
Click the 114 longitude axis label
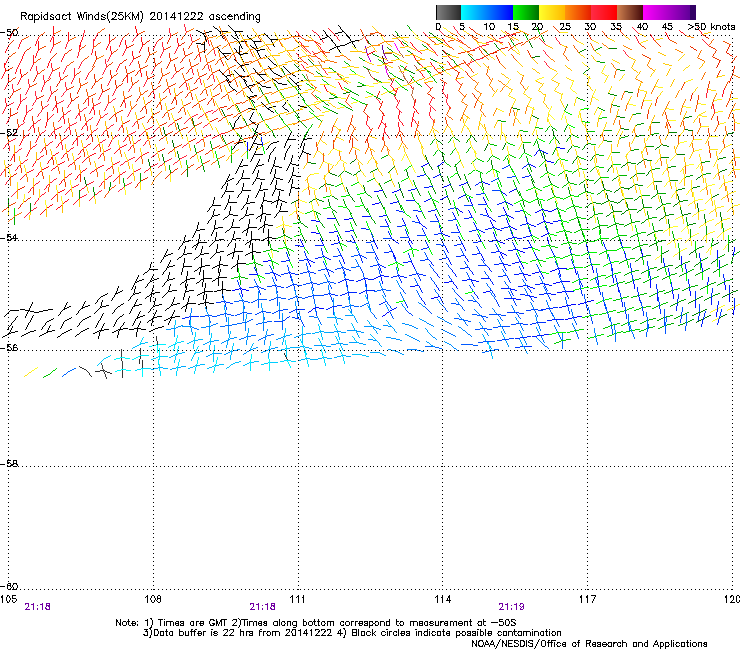pos(442,599)
